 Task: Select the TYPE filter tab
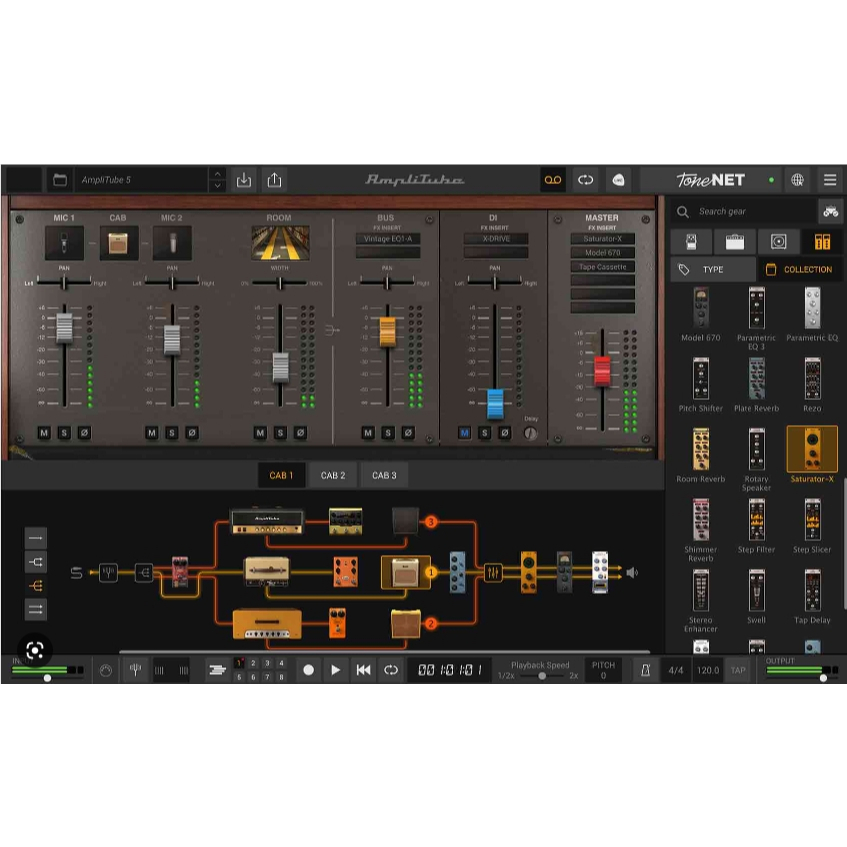tap(713, 270)
